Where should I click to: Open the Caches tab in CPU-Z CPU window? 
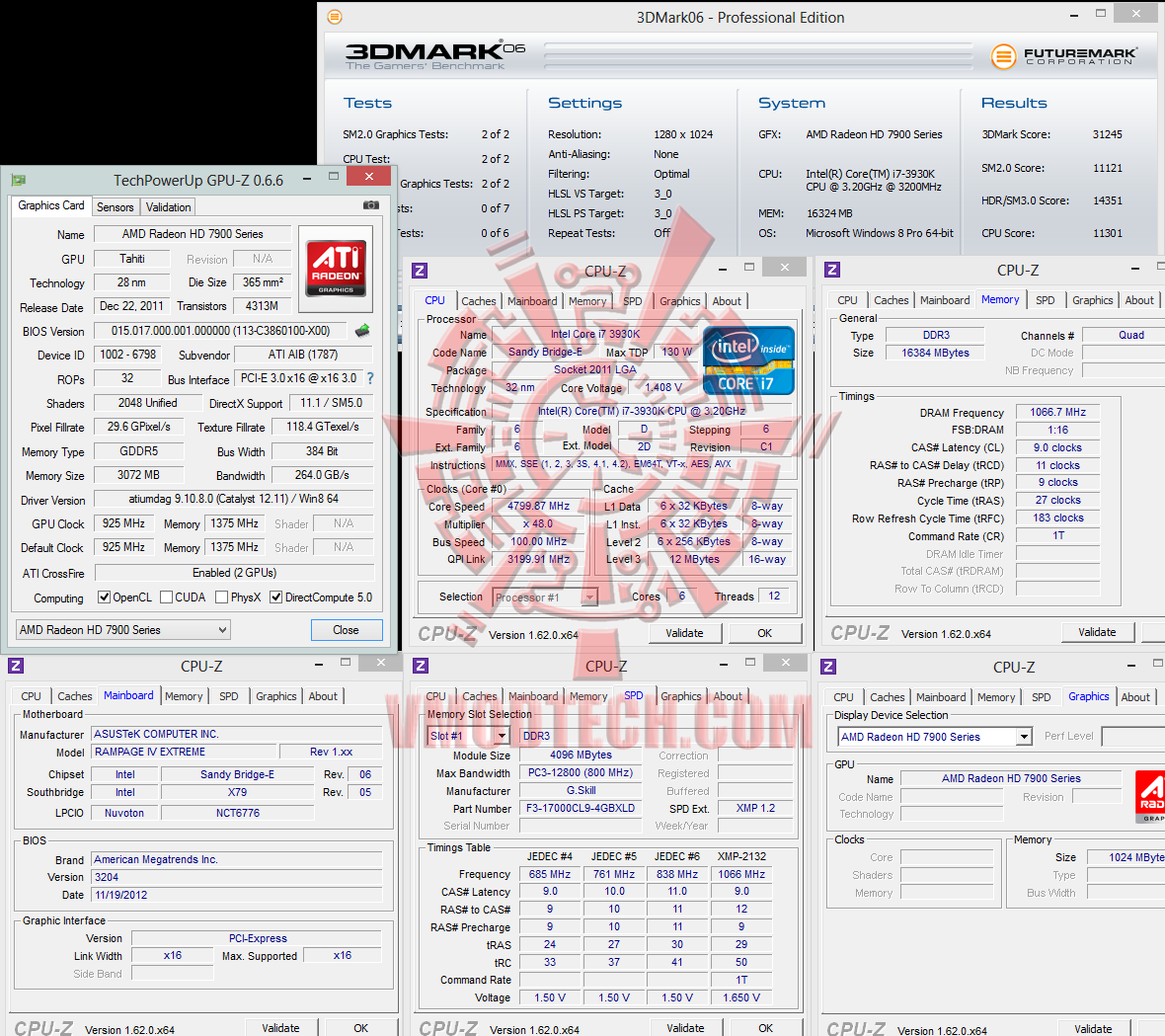tap(479, 301)
